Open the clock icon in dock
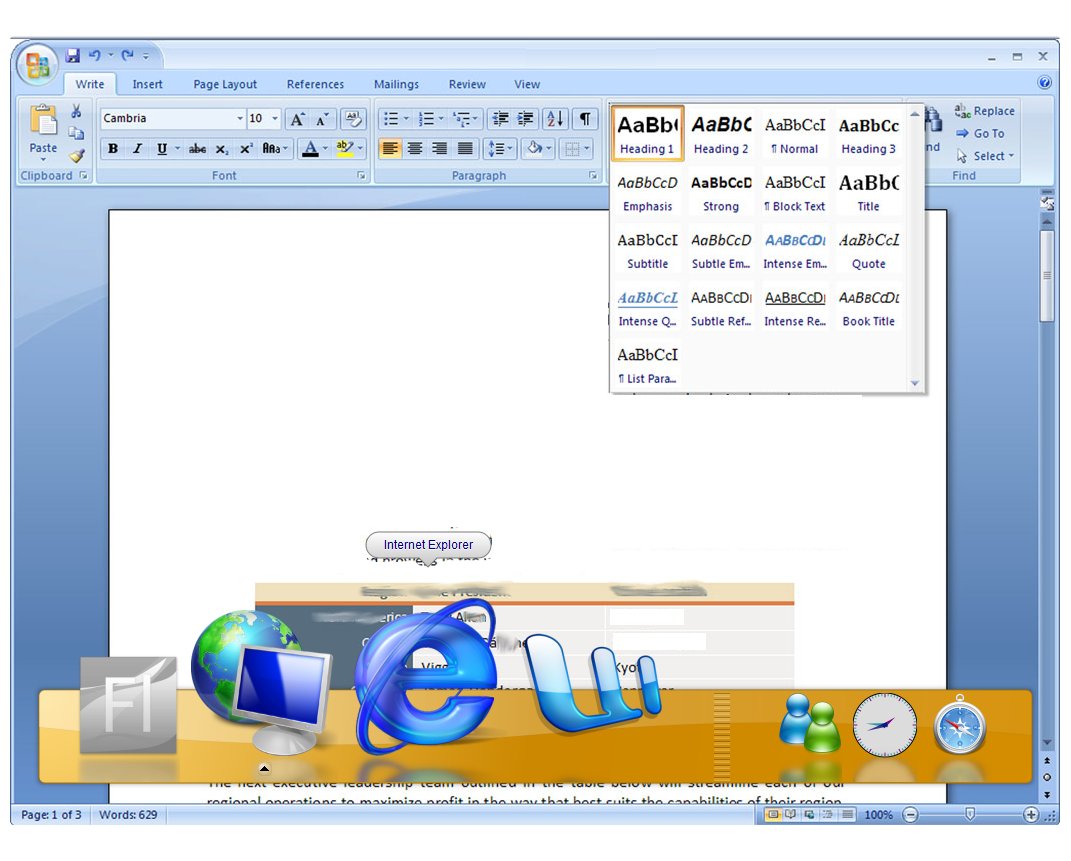Viewport: 1071px width, 861px height. [x=885, y=724]
